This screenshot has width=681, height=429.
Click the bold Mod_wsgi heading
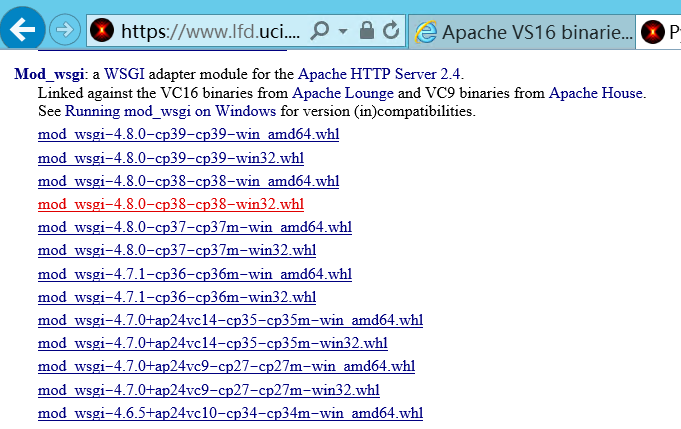click(49, 74)
